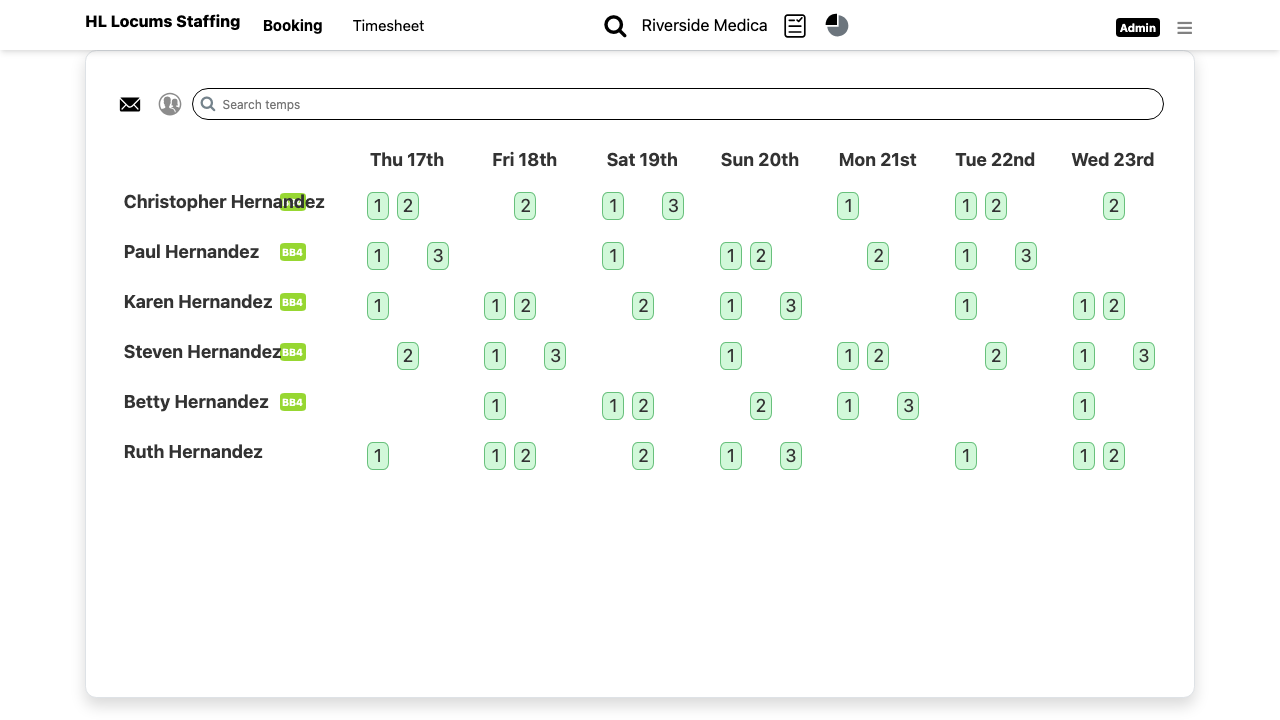Select Christopher's Mon 21st shift 1

848,206
